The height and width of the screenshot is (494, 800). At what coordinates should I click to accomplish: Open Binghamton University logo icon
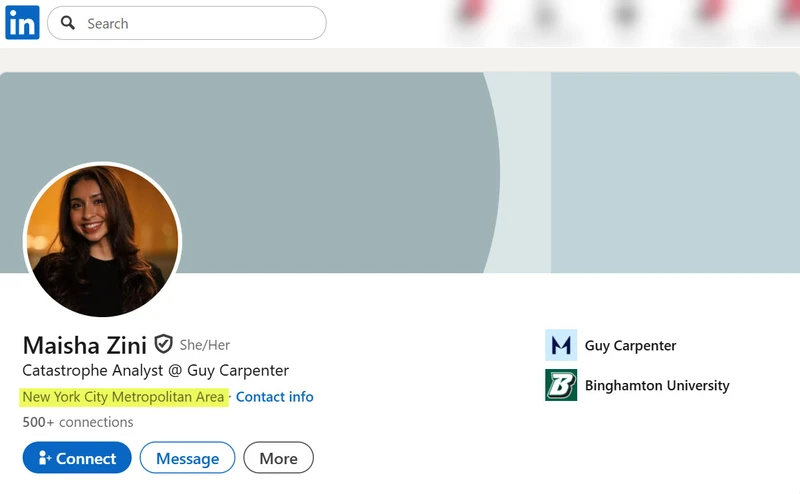tap(561, 385)
